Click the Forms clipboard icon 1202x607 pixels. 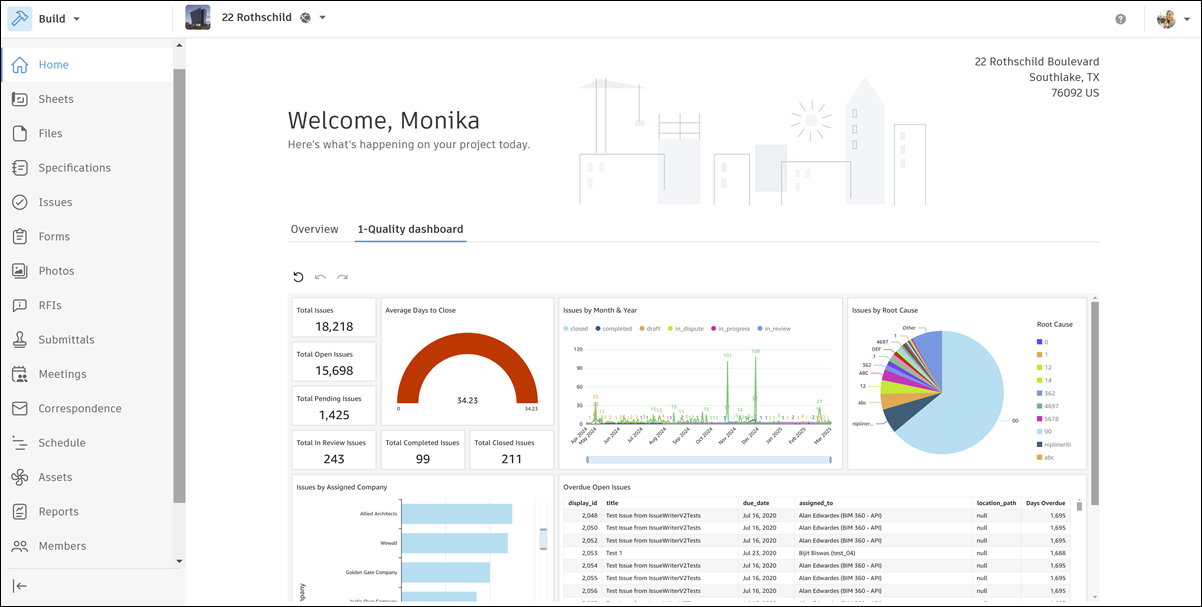pyautogui.click(x=19, y=237)
